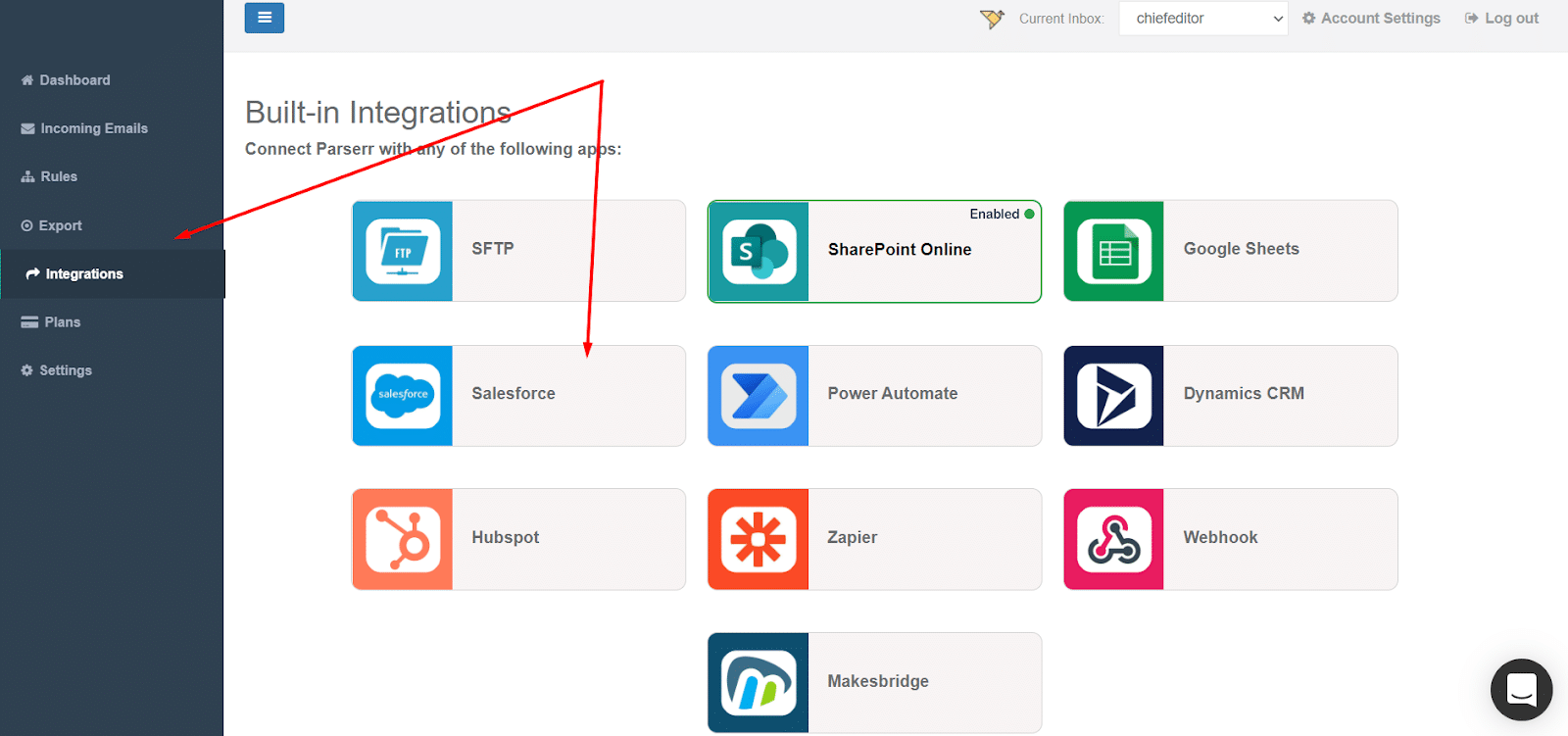Click the Zapier asterisk icon
The height and width of the screenshot is (736, 1568).
pyautogui.click(x=759, y=539)
